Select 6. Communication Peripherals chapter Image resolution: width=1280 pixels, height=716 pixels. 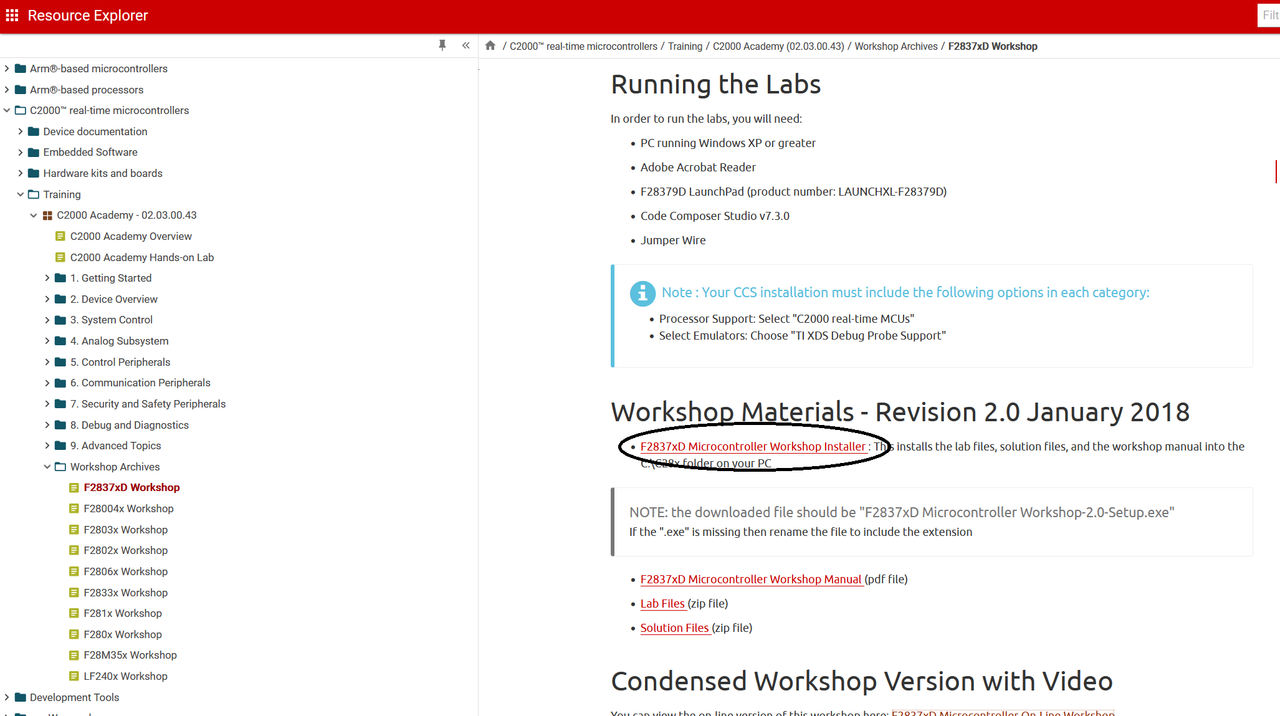click(140, 383)
